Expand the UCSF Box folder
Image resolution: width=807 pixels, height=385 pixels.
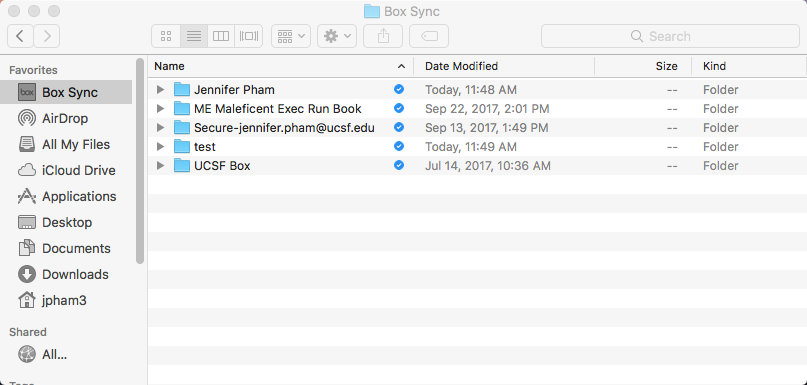[161, 166]
